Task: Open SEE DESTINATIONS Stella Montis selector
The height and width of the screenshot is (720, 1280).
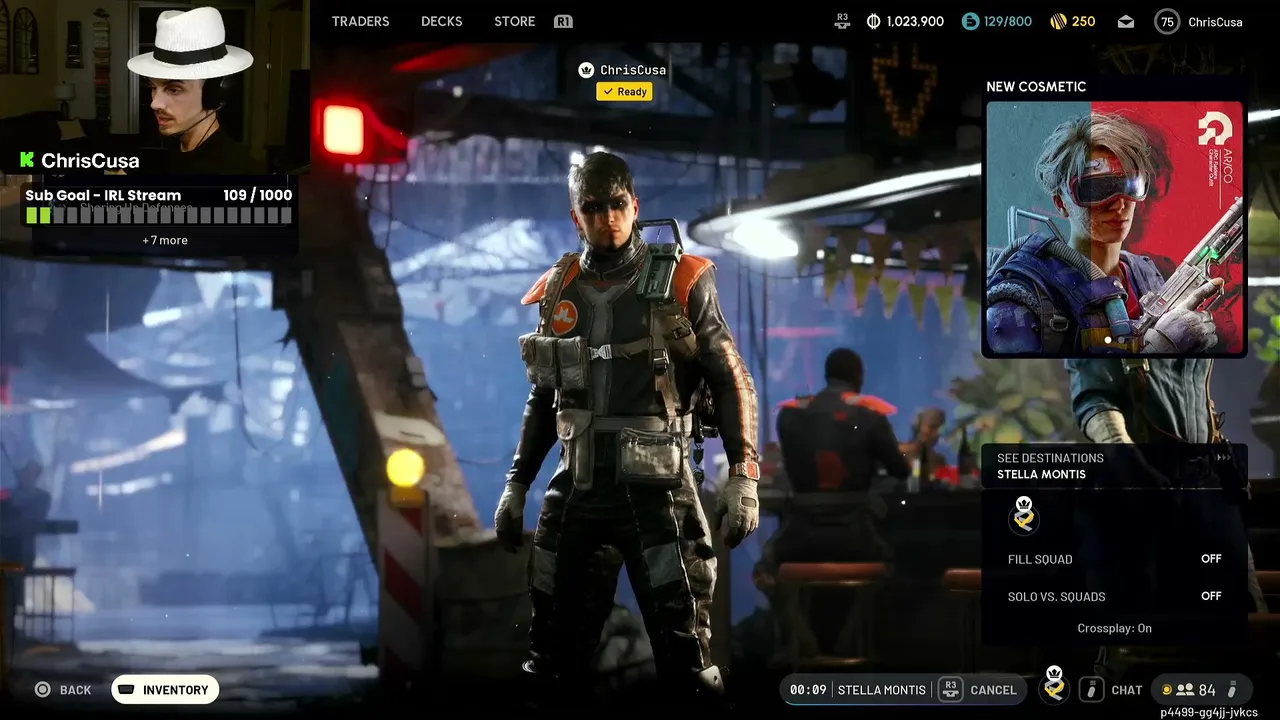Action: [1114, 466]
